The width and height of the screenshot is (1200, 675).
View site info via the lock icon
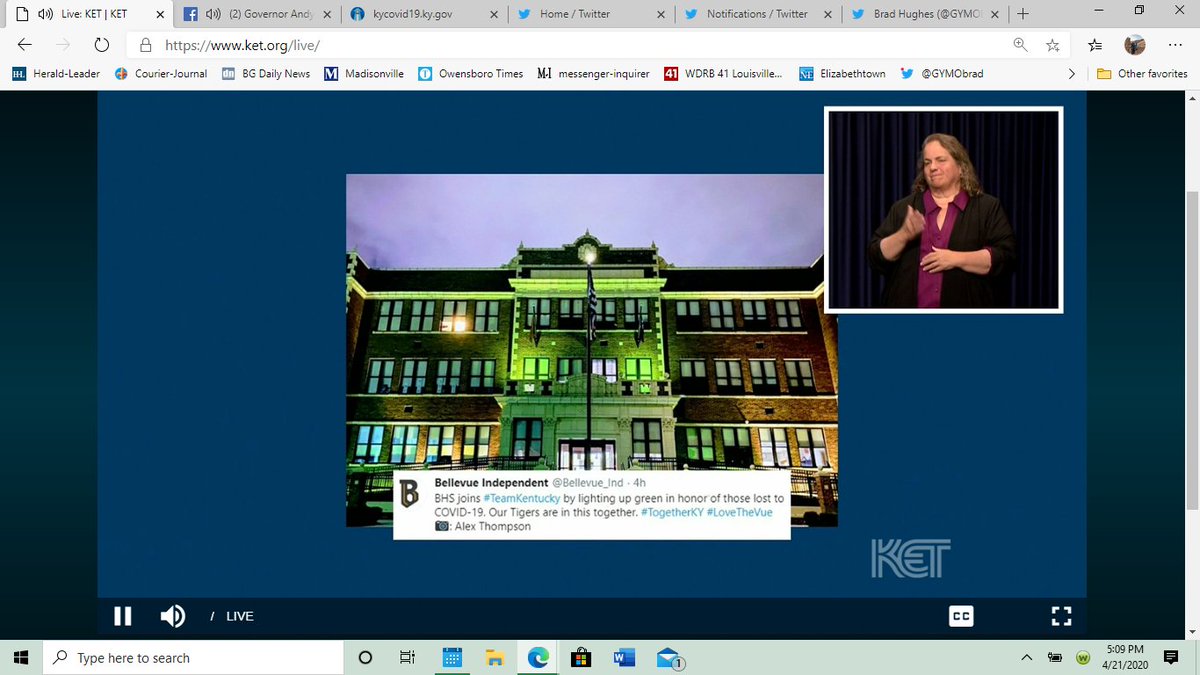146,45
